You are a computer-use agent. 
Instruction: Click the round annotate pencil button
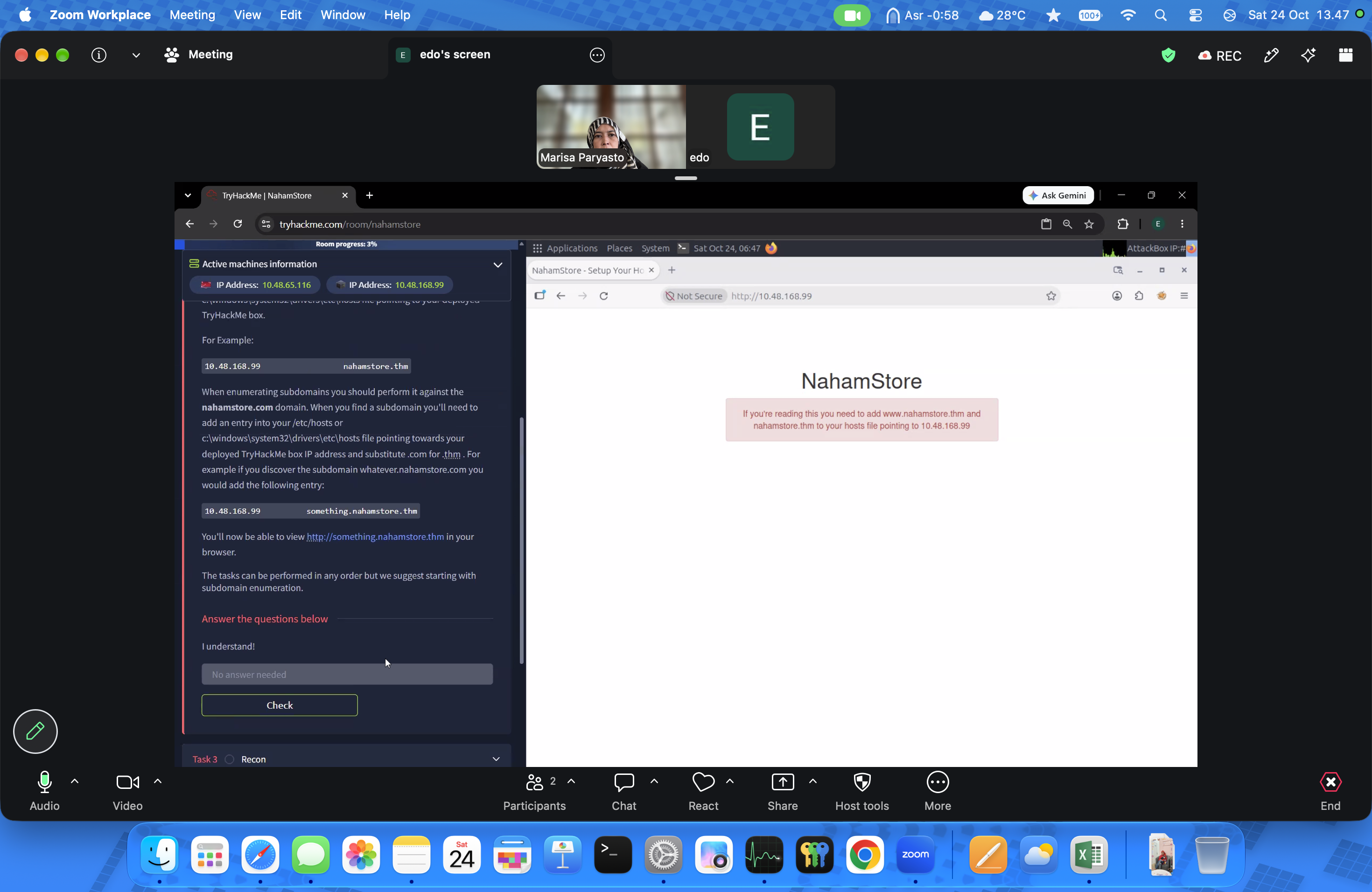[x=35, y=731]
